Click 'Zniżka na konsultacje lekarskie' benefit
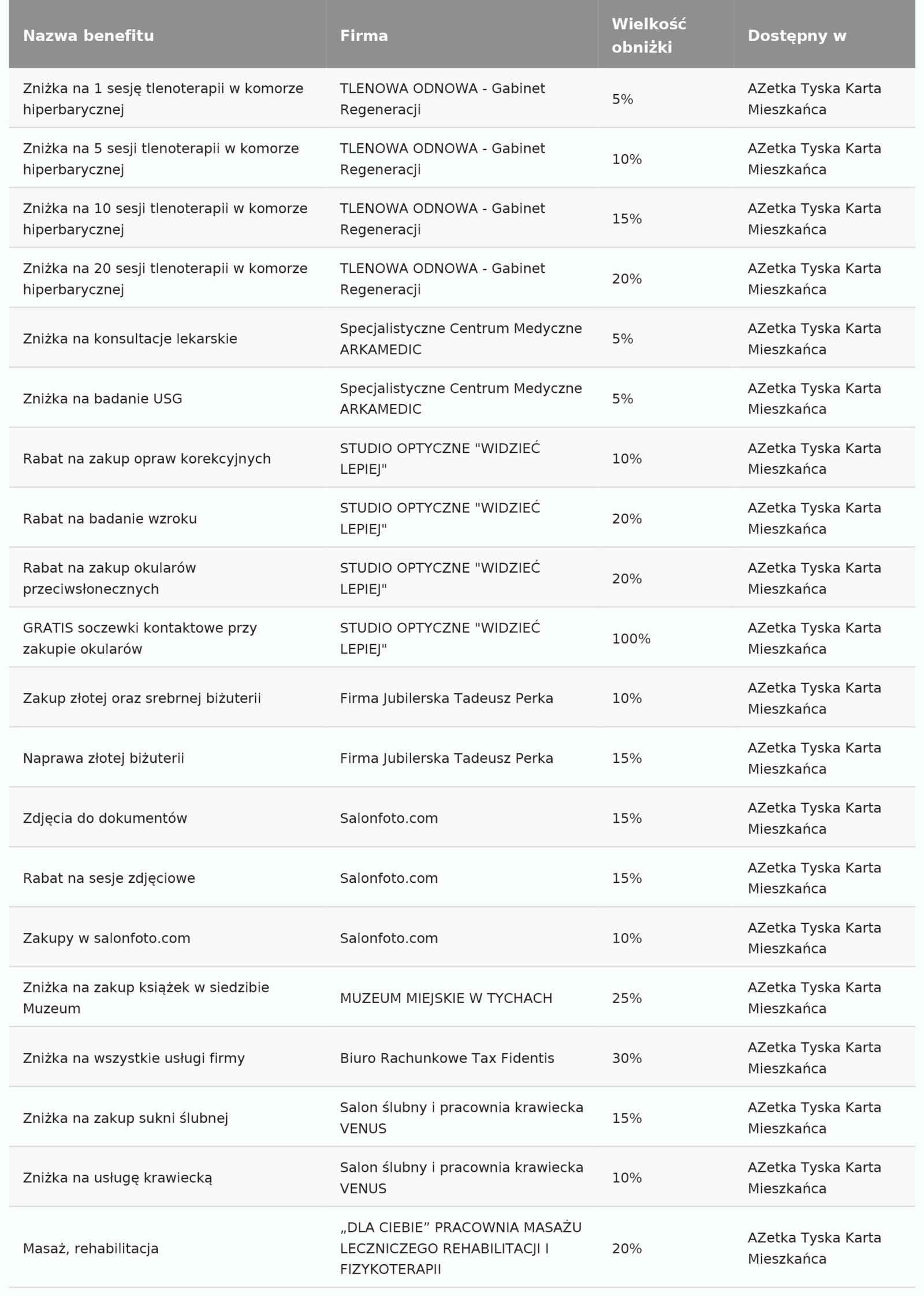 (130, 339)
